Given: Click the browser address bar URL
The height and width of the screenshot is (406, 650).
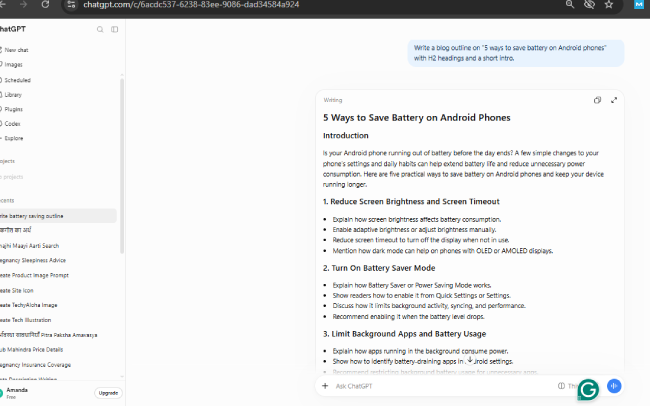Looking at the screenshot, I should tap(191, 5).
